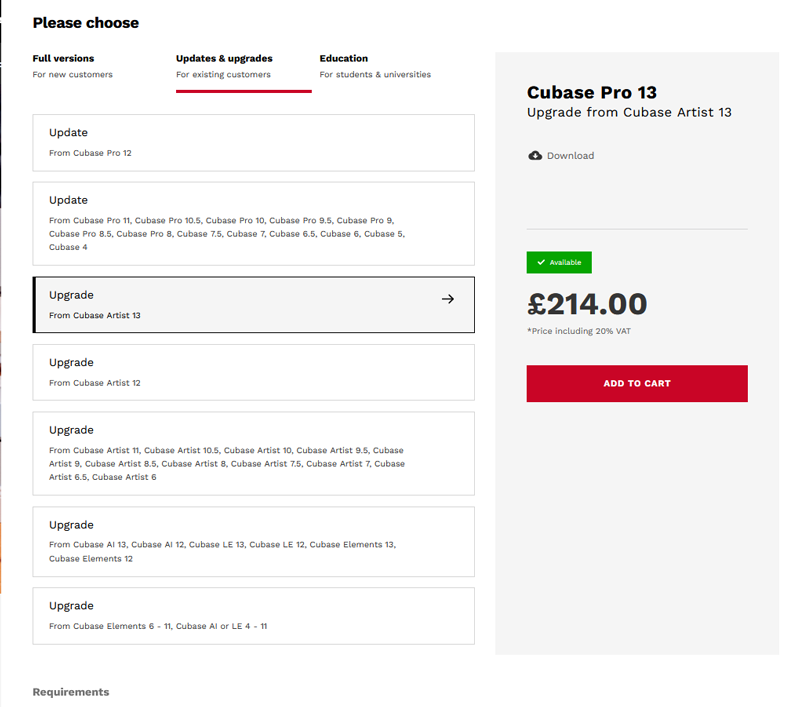Image resolution: width=800 pixels, height=707 pixels.
Task: Click 'For existing customers' subtitle
Action: click(x=223, y=74)
